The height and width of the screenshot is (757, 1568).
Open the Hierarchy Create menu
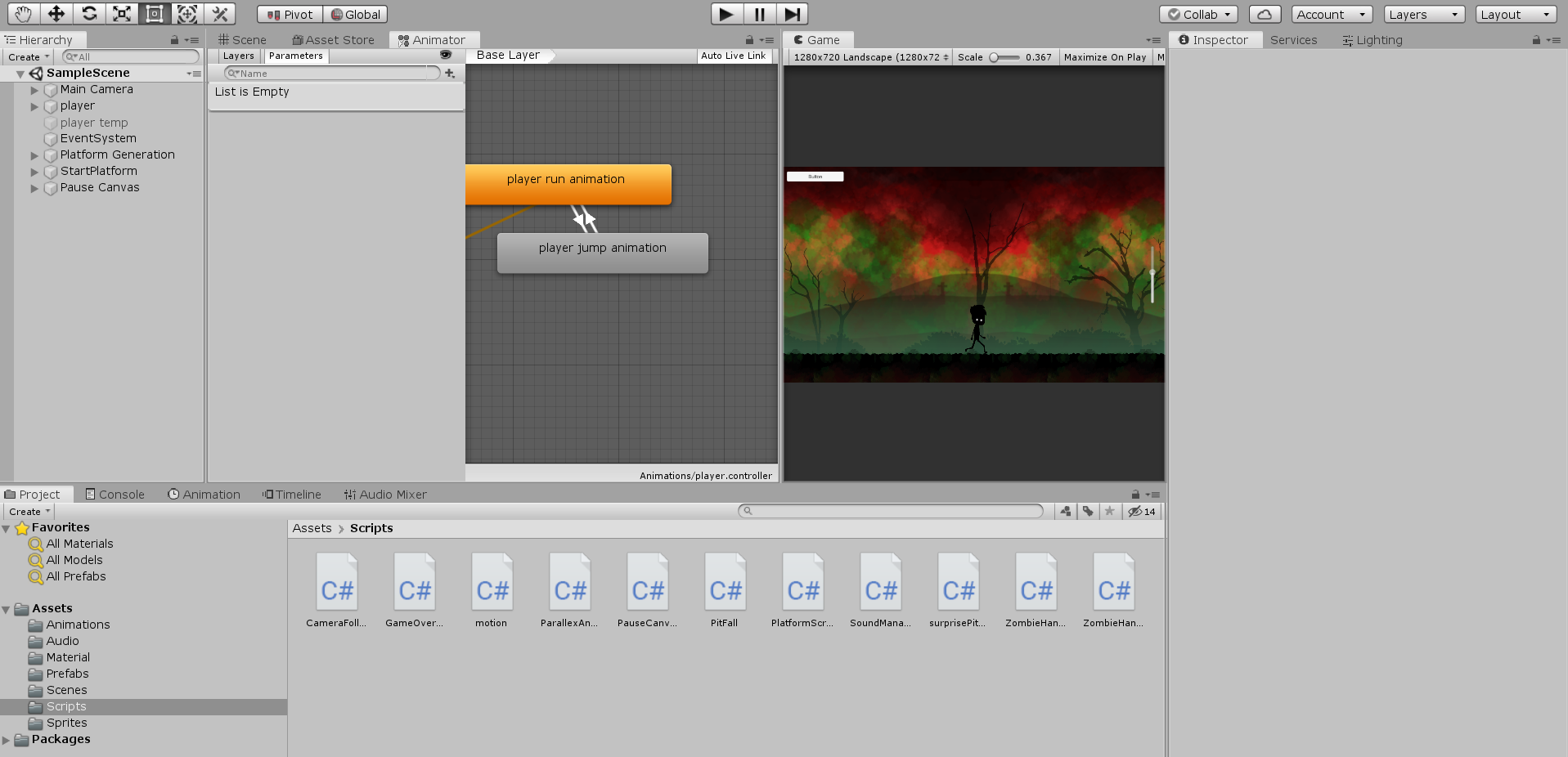[29, 56]
